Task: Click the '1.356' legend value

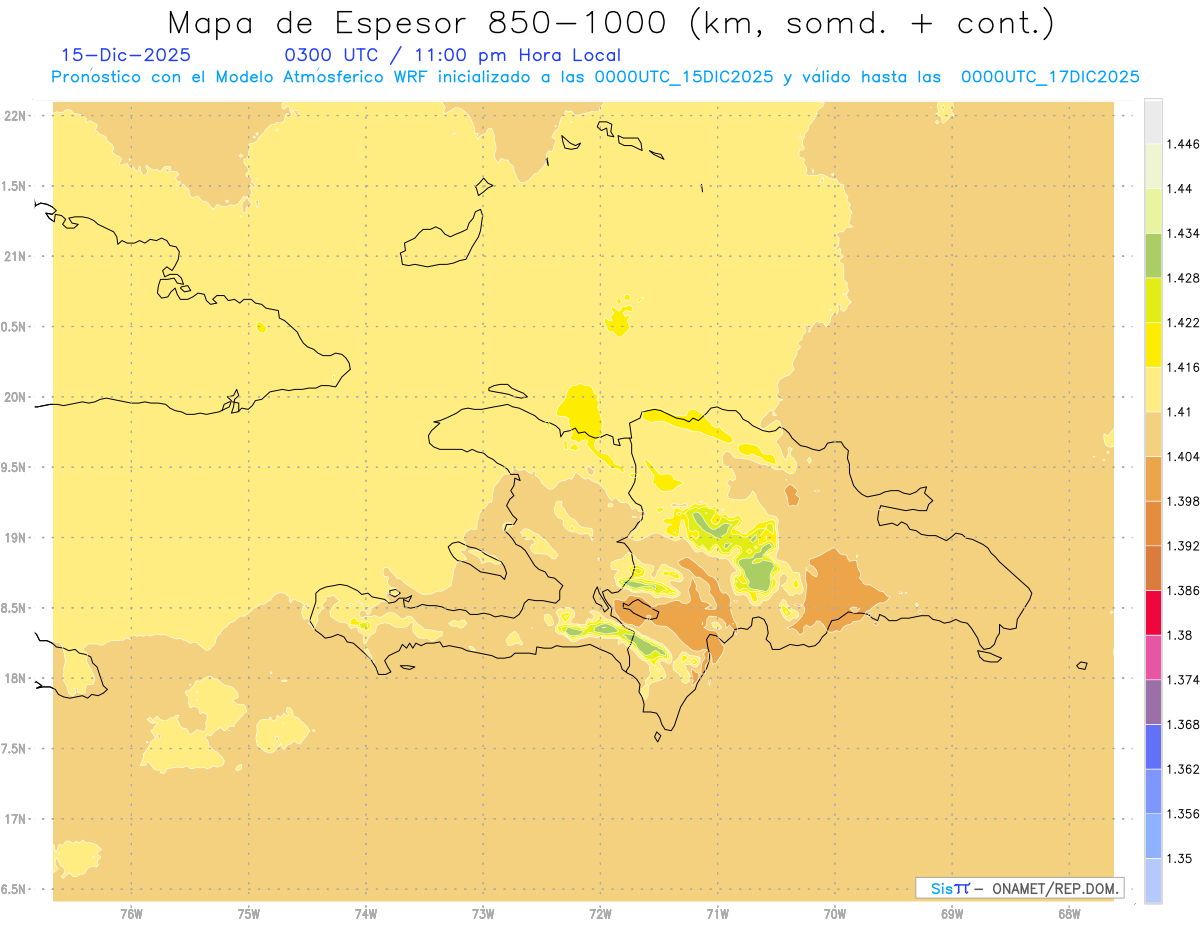Action: pos(1183,814)
